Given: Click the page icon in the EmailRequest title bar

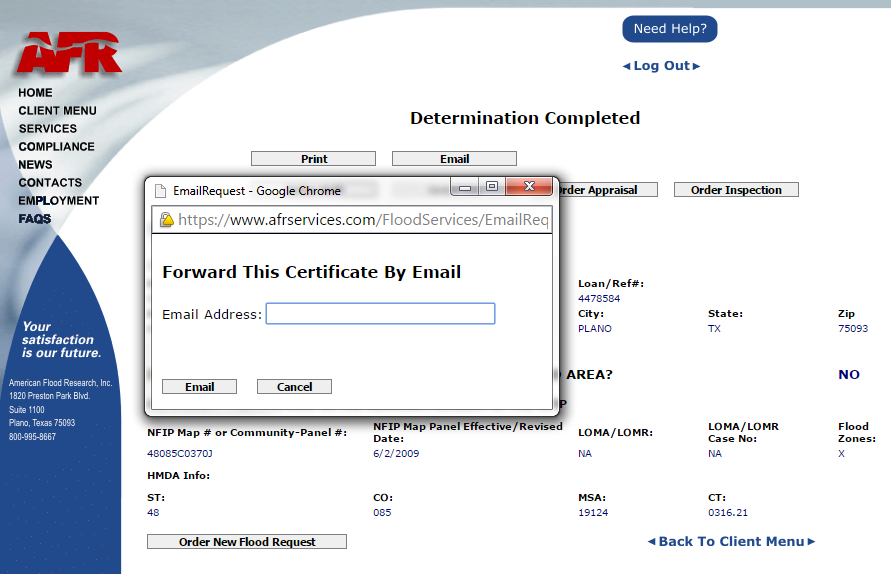Looking at the screenshot, I should (160, 190).
